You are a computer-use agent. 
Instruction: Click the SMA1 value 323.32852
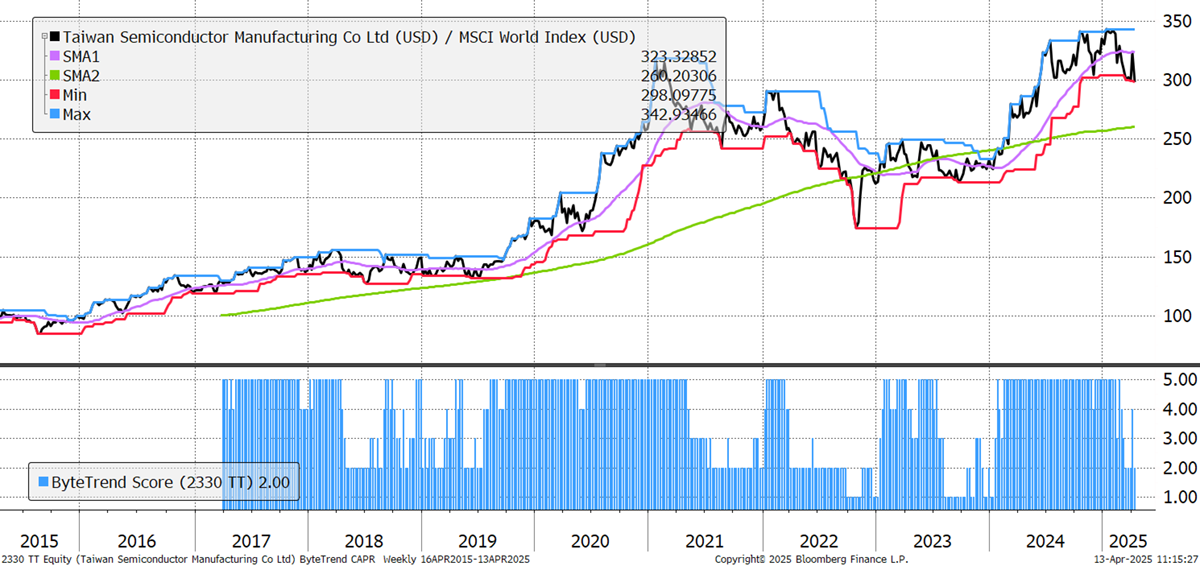click(679, 57)
